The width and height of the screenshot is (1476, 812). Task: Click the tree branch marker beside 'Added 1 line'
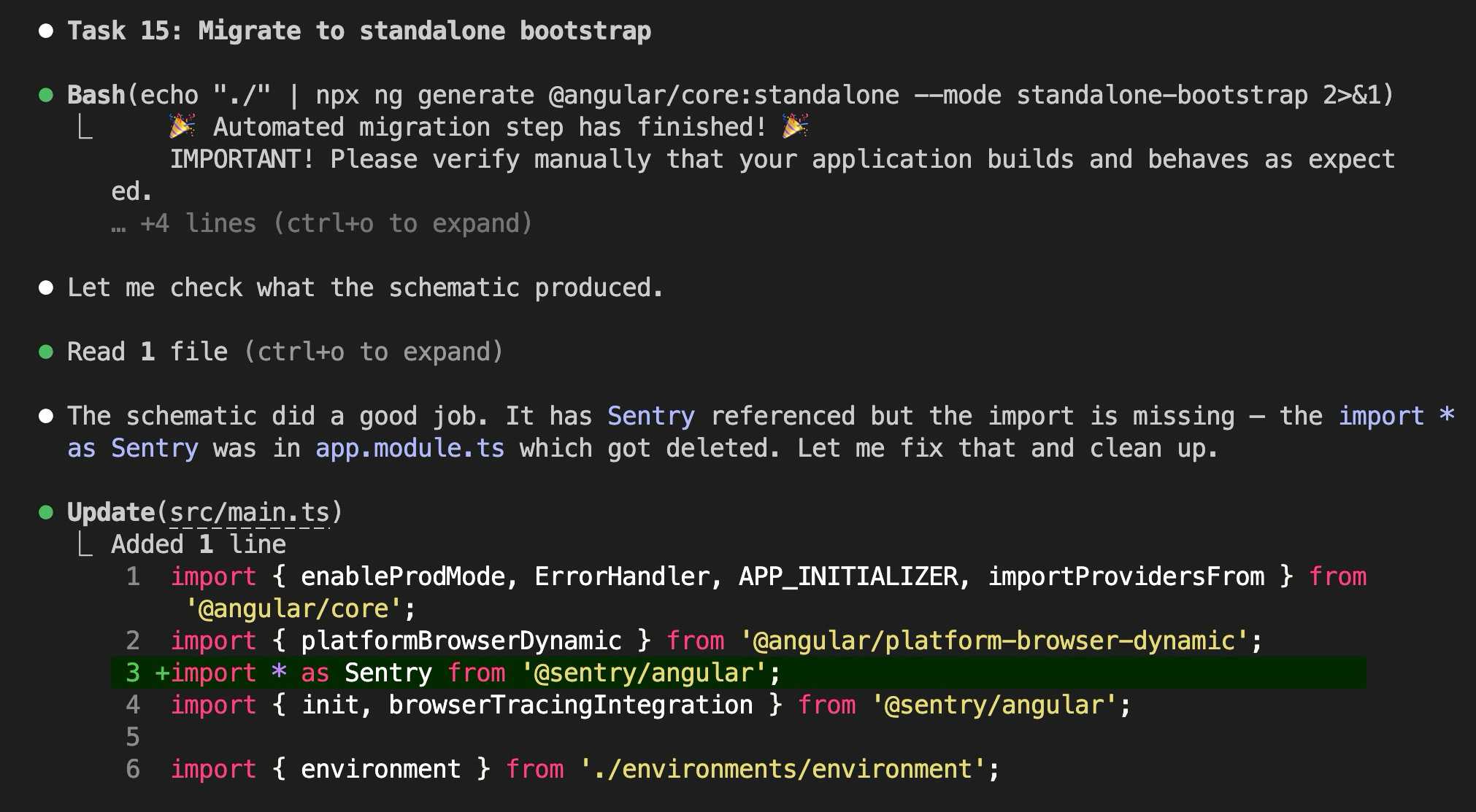[x=85, y=544]
